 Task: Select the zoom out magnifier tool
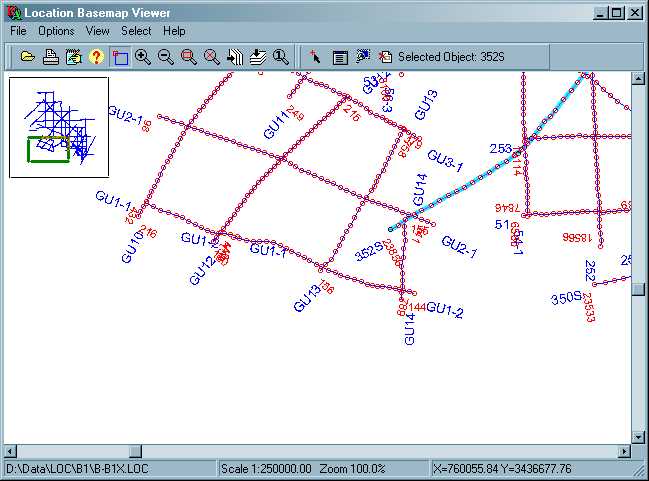pos(166,57)
